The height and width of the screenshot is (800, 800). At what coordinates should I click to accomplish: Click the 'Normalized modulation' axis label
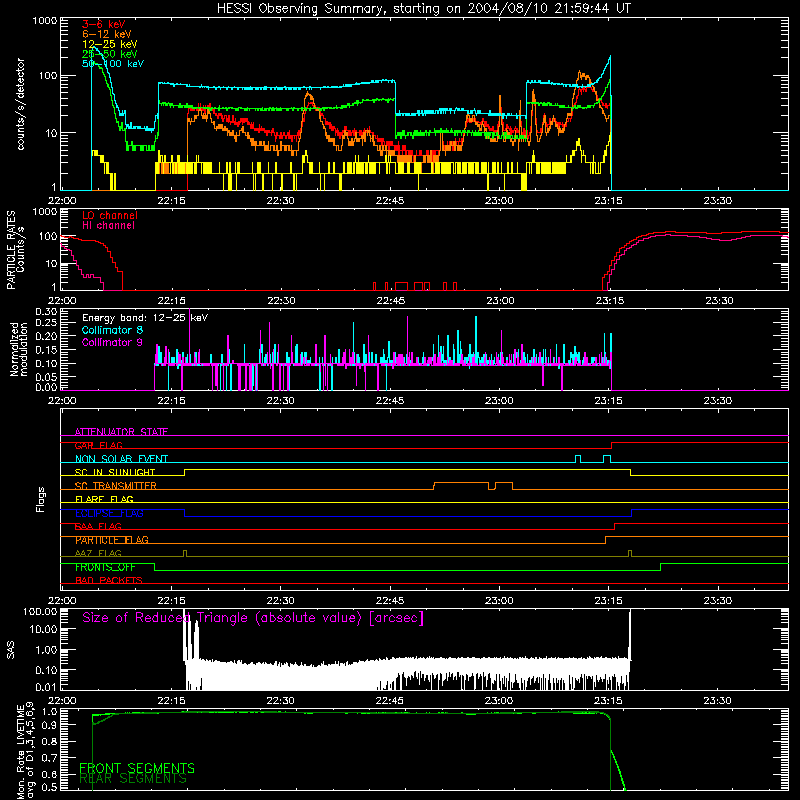coord(18,349)
